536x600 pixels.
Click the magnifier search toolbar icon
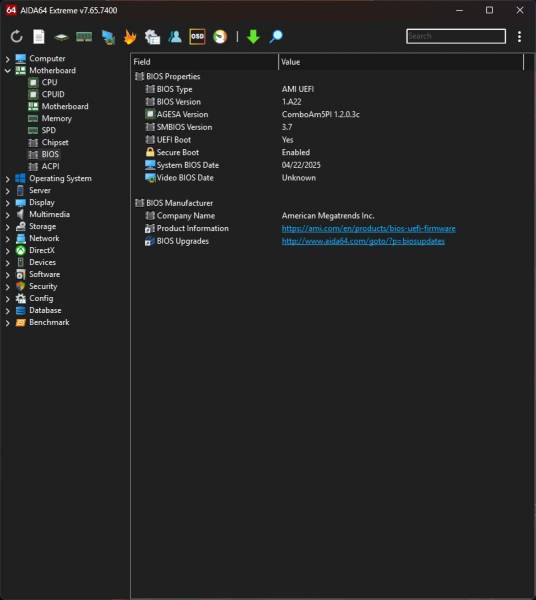coord(276,37)
